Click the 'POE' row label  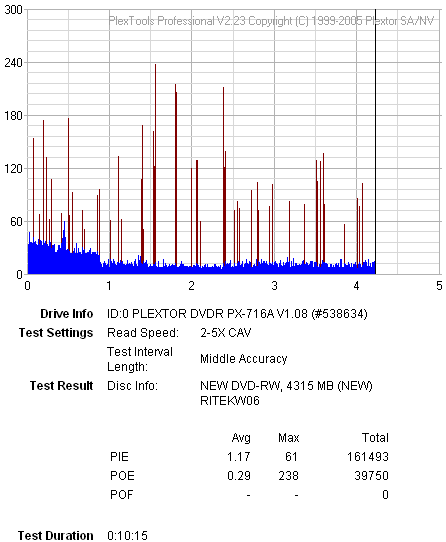[x=122, y=476]
